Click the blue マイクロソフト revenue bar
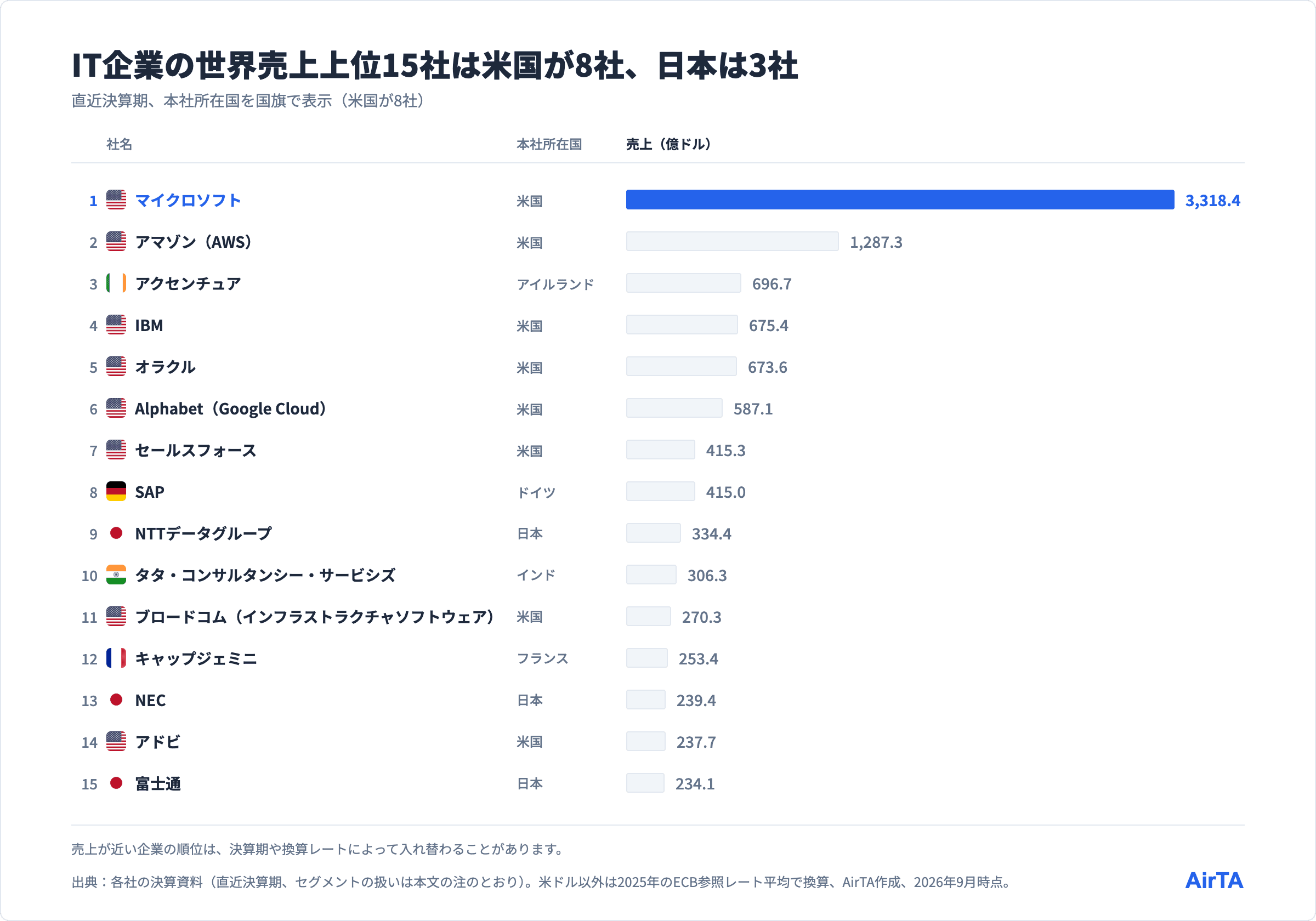This screenshot has height=921, width=1316. 900,200
